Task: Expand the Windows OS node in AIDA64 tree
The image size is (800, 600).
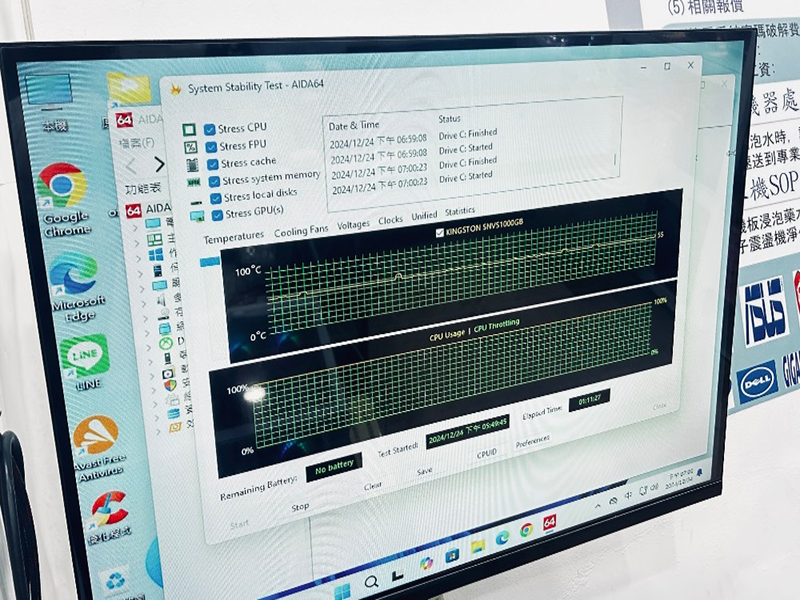Action: coord(139,259)
